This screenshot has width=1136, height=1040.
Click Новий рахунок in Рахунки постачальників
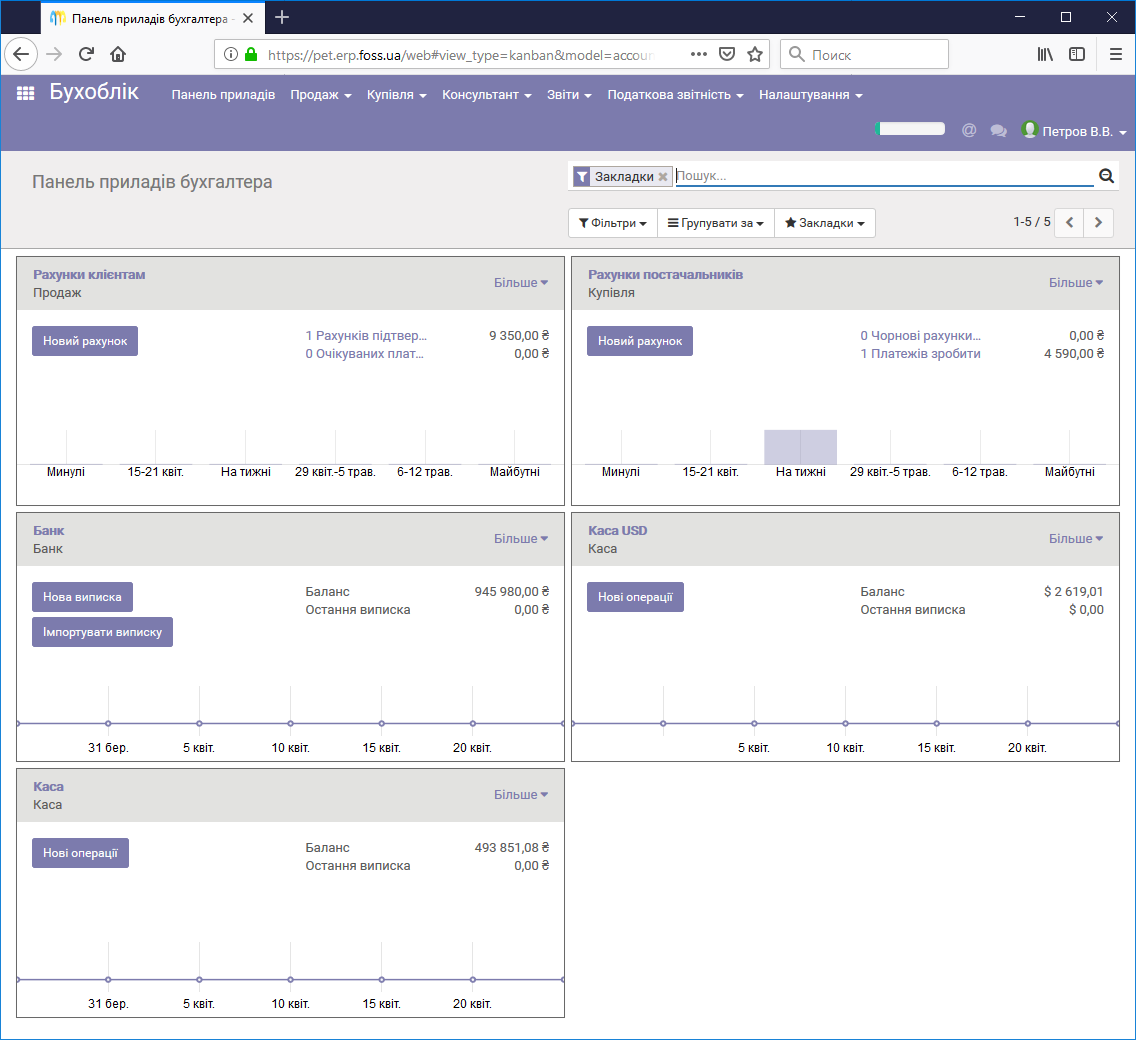[640, 341]
